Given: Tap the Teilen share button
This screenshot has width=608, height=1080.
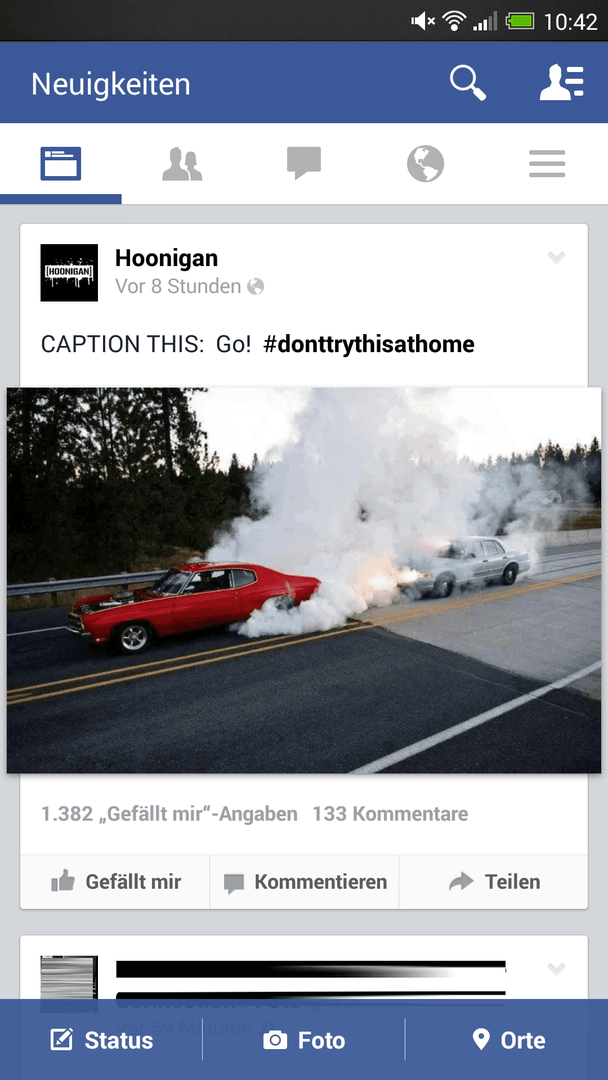Looking at the screenshot, I should point(494,882).
